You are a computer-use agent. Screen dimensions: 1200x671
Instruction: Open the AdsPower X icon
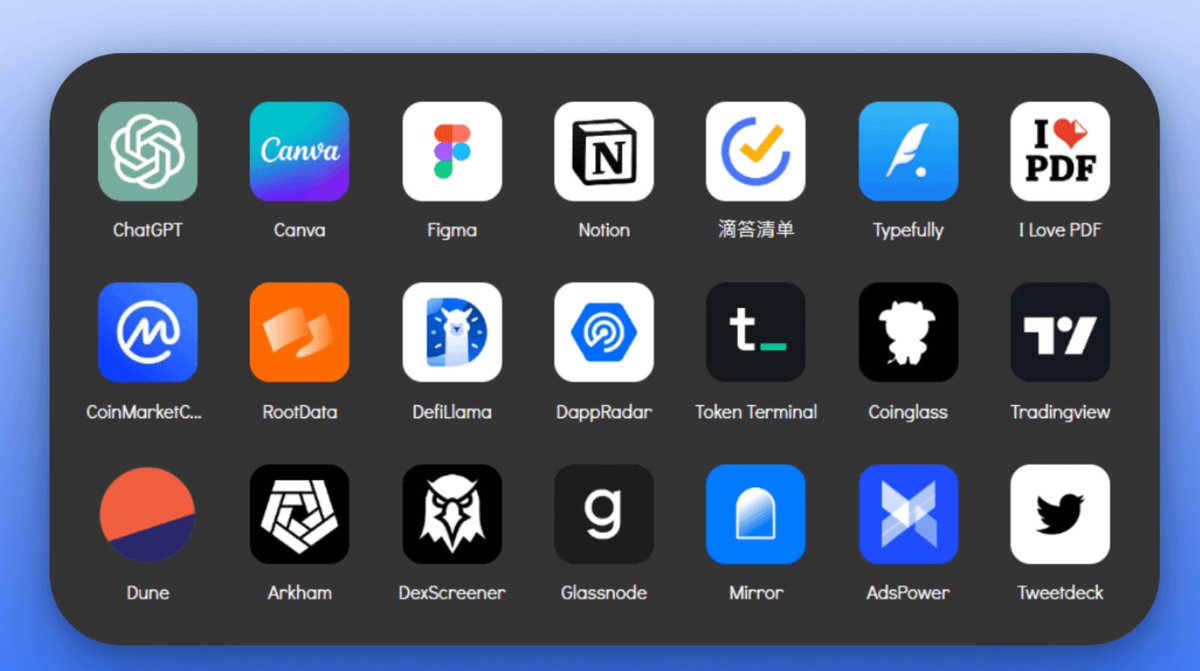pos(908,514)
